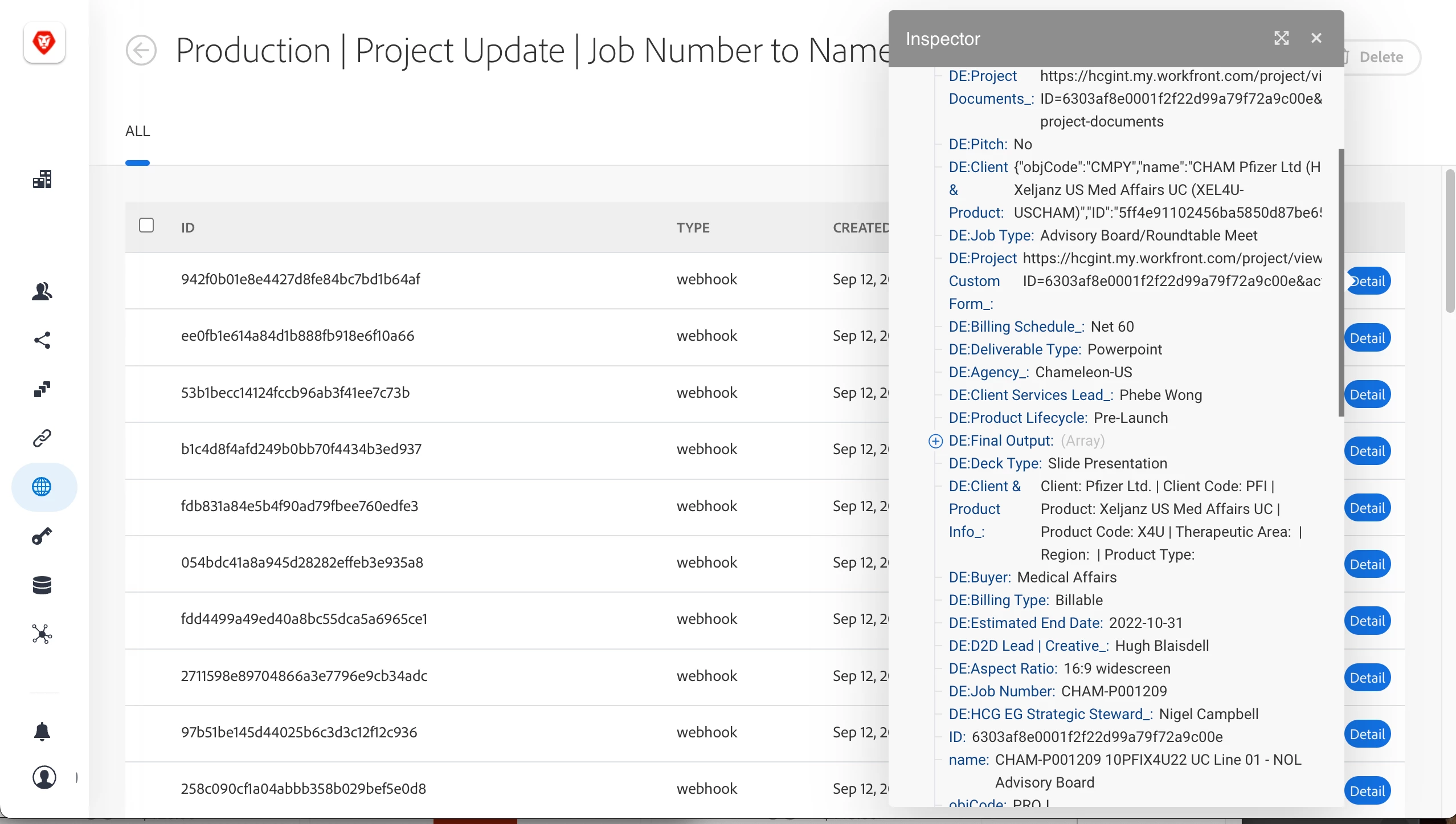Image resolution: width=1456 pixels, height=824 pixels.
Task: Open the Organization icon in sidebar
Action: pyautogui.click(x=42, y=179)
